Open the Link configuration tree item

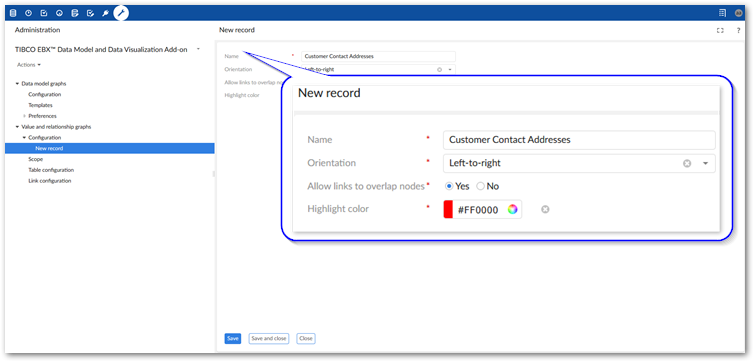click(50, 181)
